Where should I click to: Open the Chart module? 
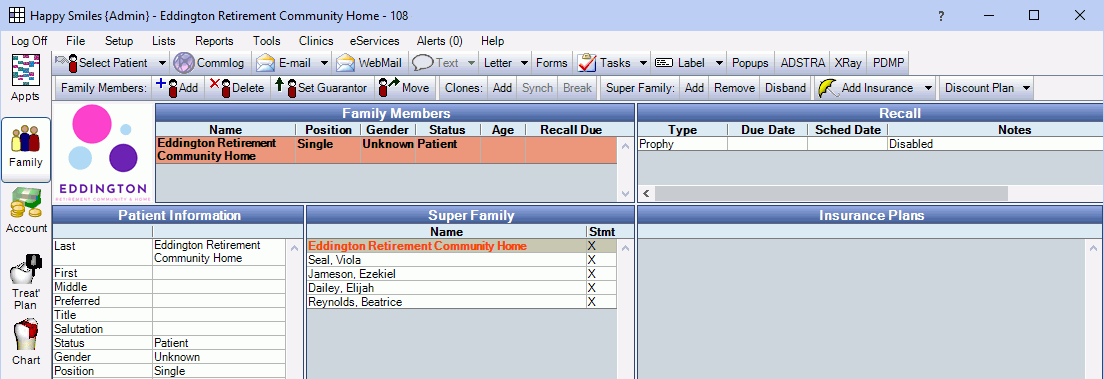coord(26,342)
